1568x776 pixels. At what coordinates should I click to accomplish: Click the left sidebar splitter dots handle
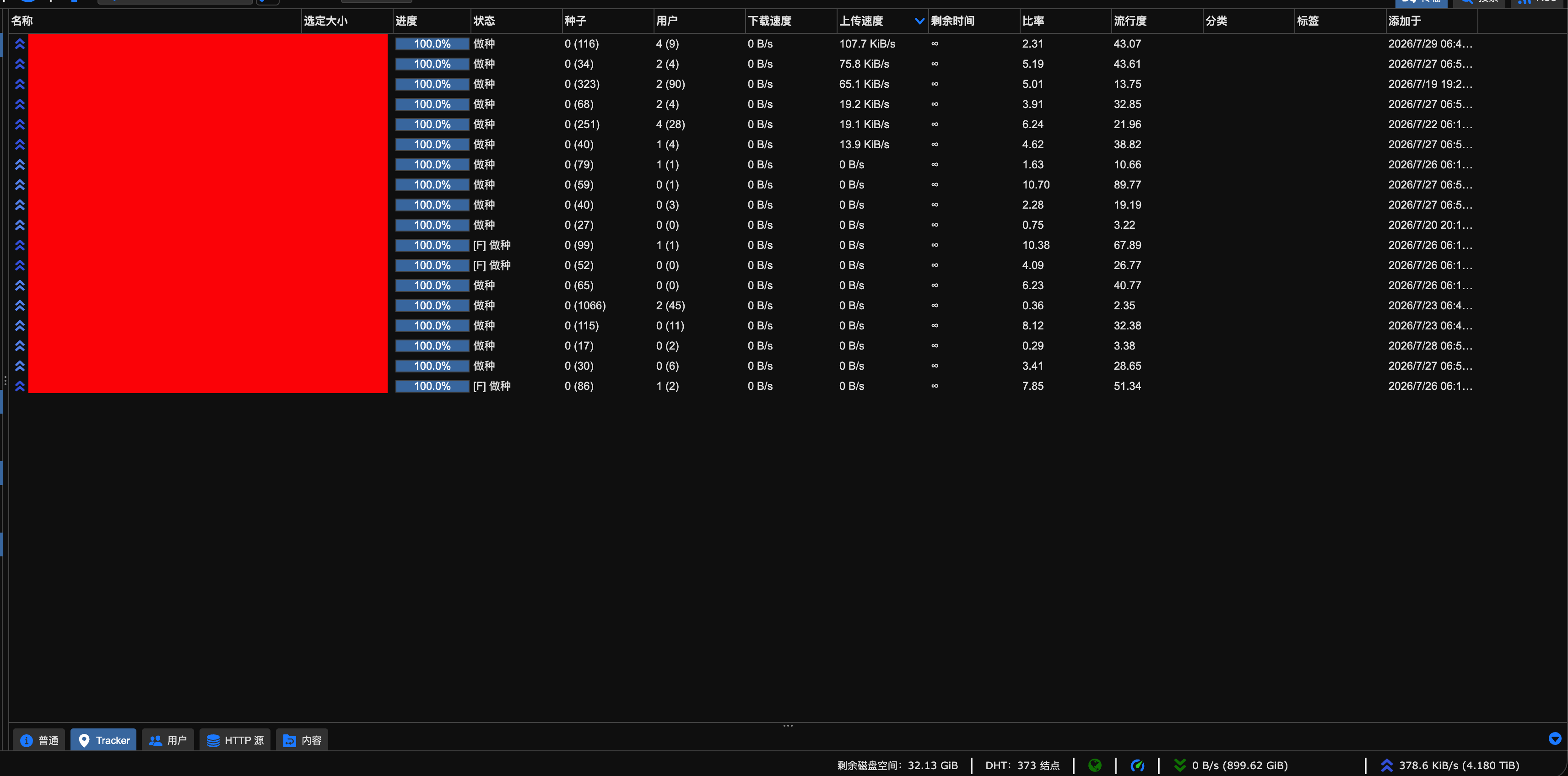[x=5, y=381]
